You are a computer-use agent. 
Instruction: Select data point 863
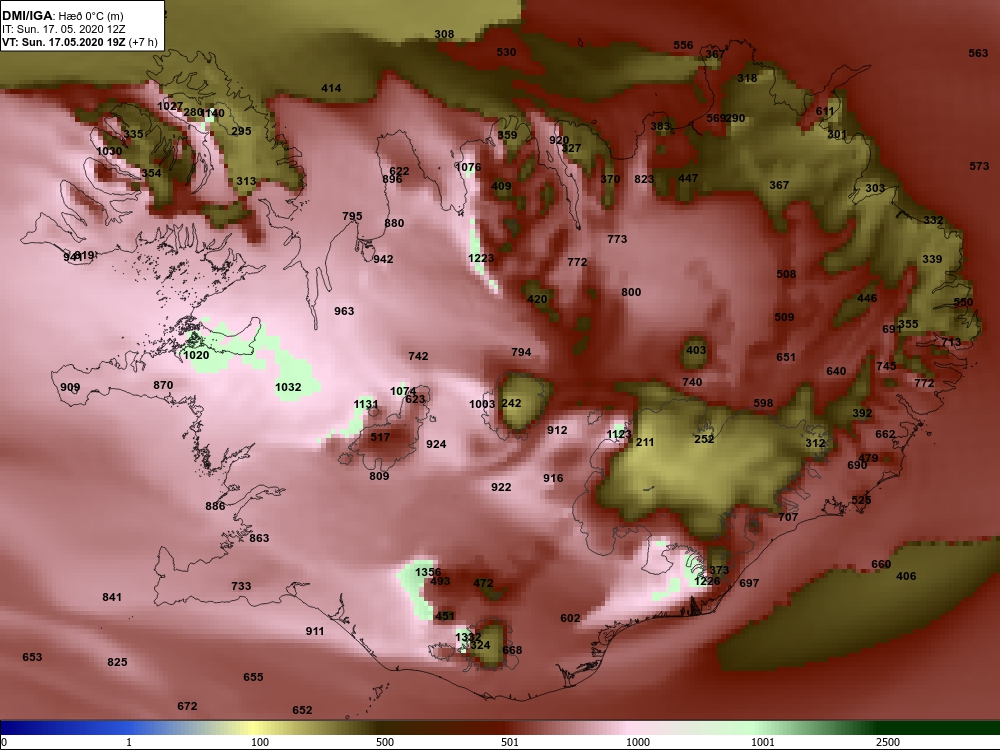click(259, 538)
